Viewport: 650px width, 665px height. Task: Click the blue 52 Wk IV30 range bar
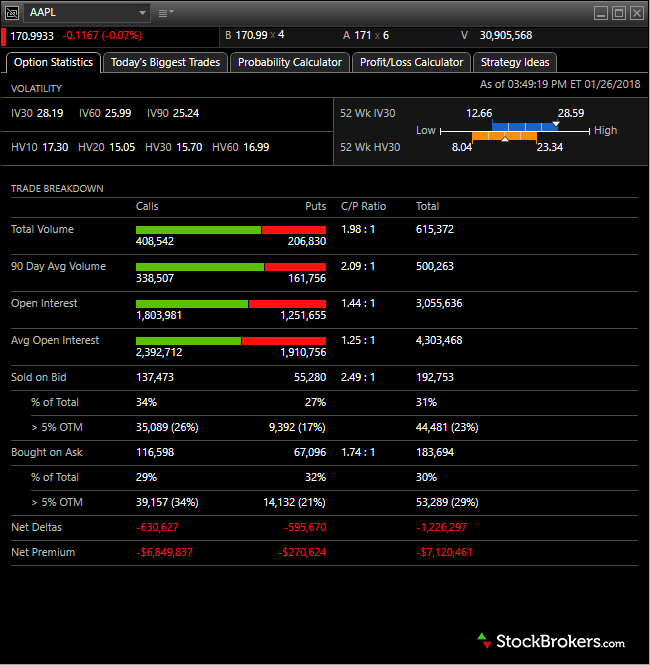[524, 126]
